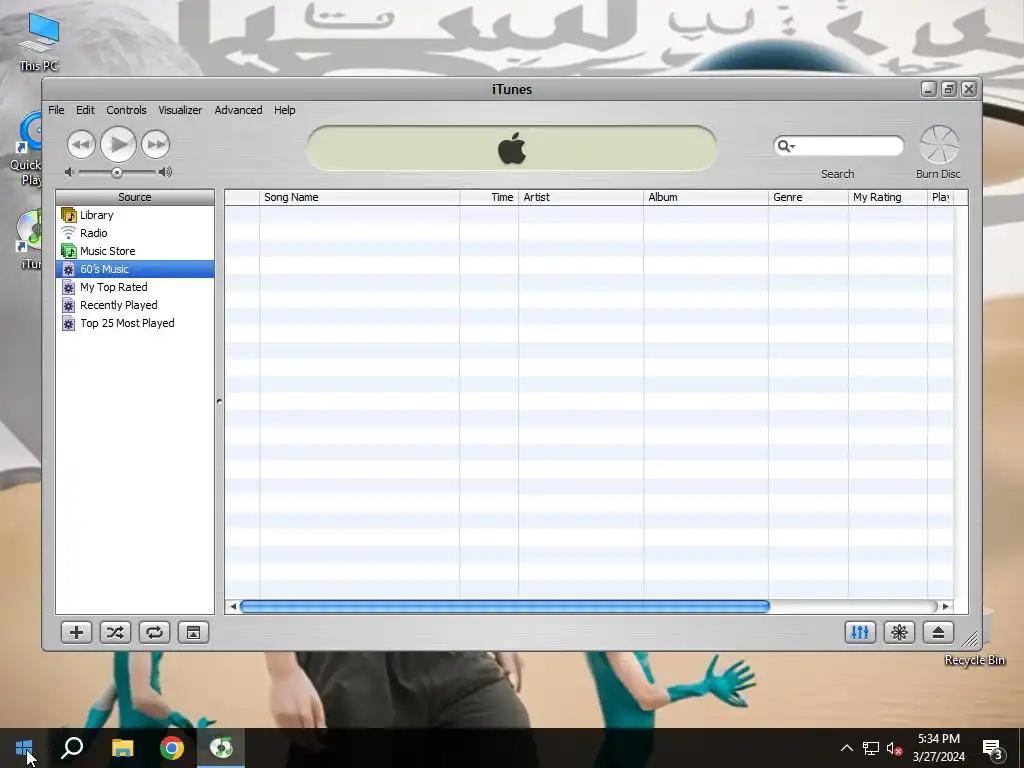Select Library in the Source list
The height and width of the screenshot is (768, 1024).
[x=135, y=215]
